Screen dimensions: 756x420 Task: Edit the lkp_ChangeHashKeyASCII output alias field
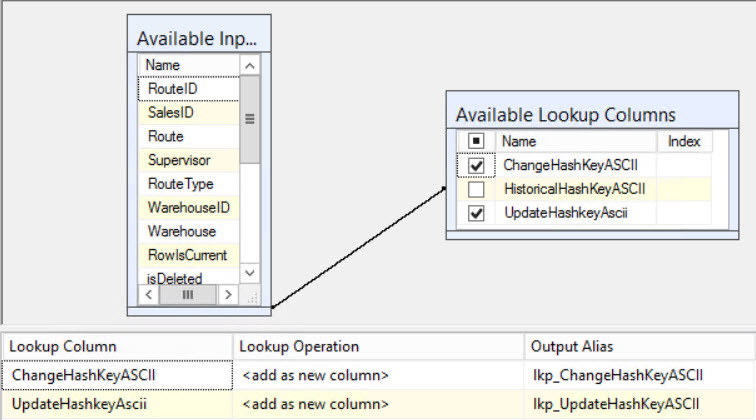click(638, 375)
